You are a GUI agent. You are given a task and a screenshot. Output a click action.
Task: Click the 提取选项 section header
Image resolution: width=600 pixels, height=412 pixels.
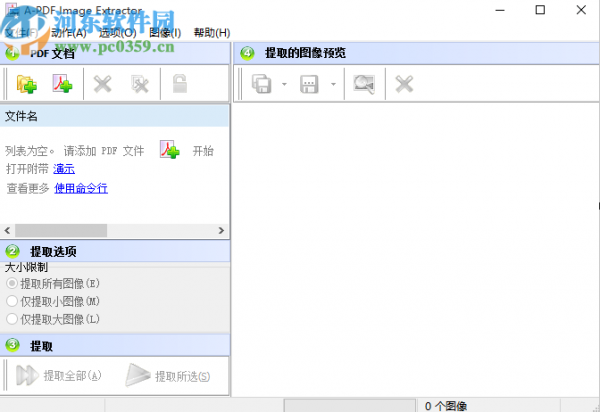(x=115, y=251)
